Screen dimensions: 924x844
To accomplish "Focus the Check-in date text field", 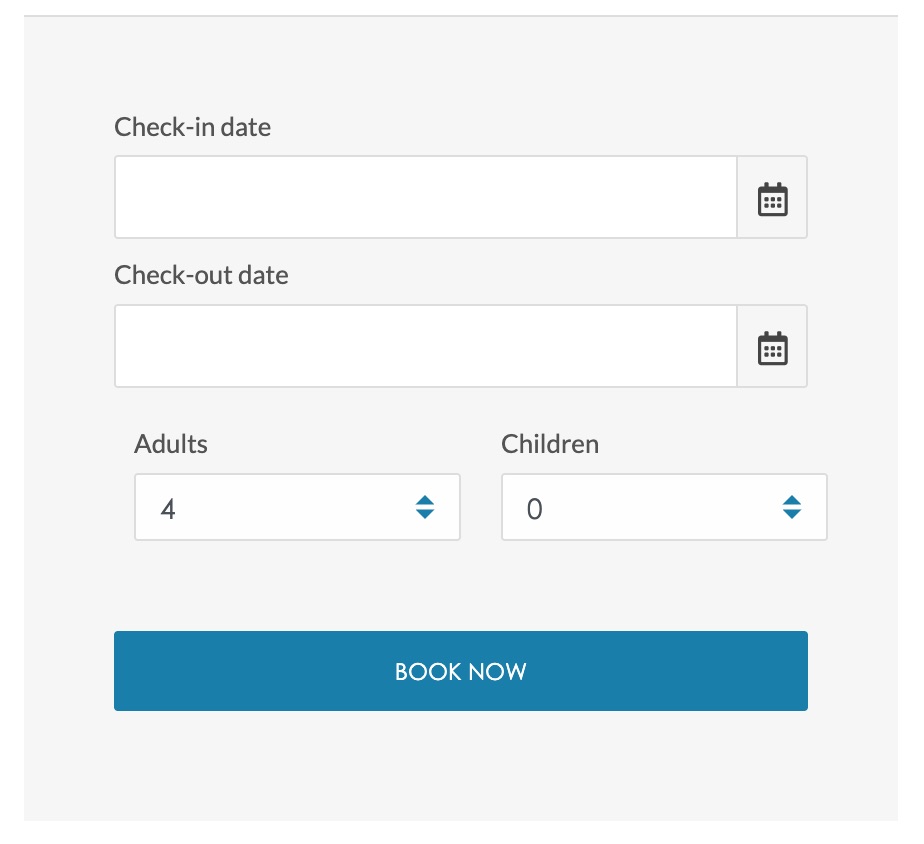I will pyautogui.click(x=425, y=198).
